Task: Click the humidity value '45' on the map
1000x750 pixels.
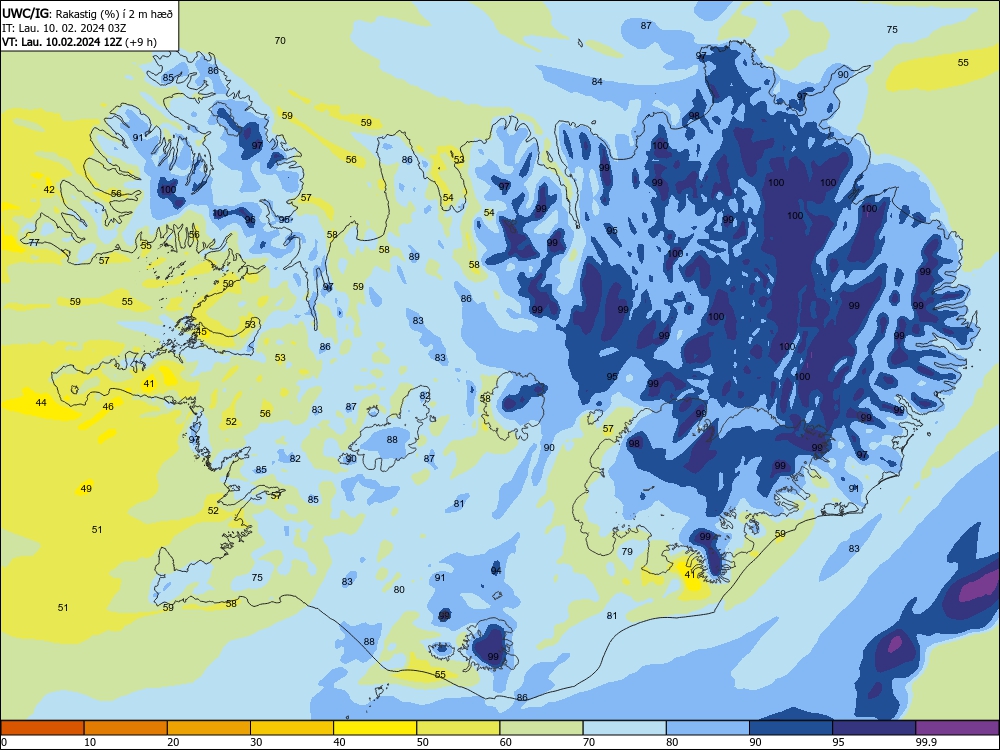Action: (x=202, y=332)
